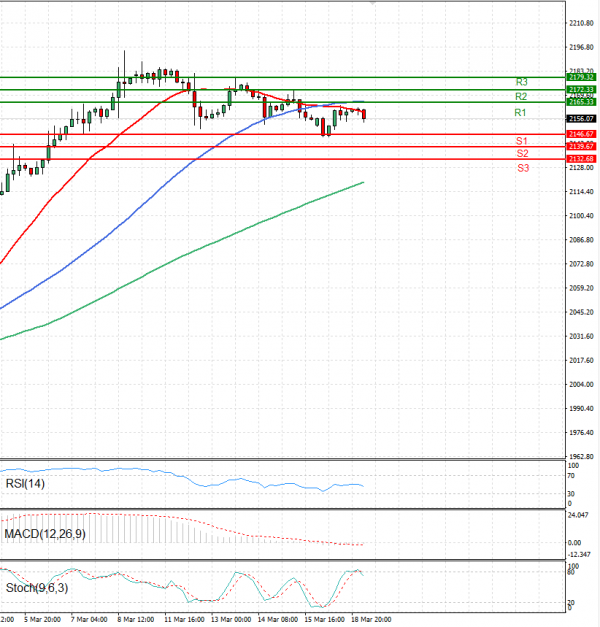Viewport: 600px width, 627px height.
Task: Click the 1962.80 price axis value
Action: coord(581,456)
